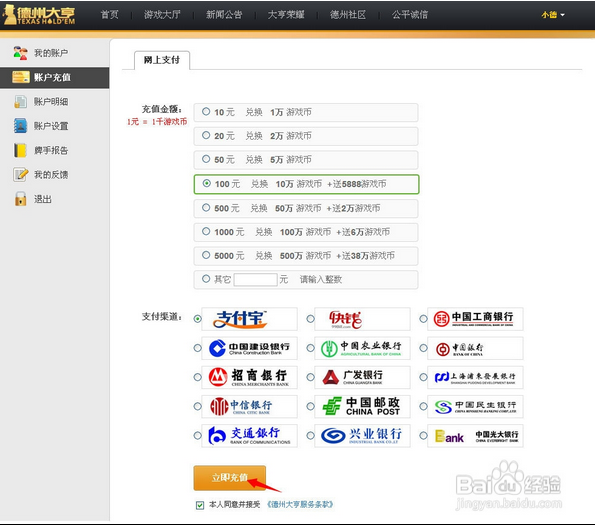Click the 中国光大银行 logo

point(477,436)
